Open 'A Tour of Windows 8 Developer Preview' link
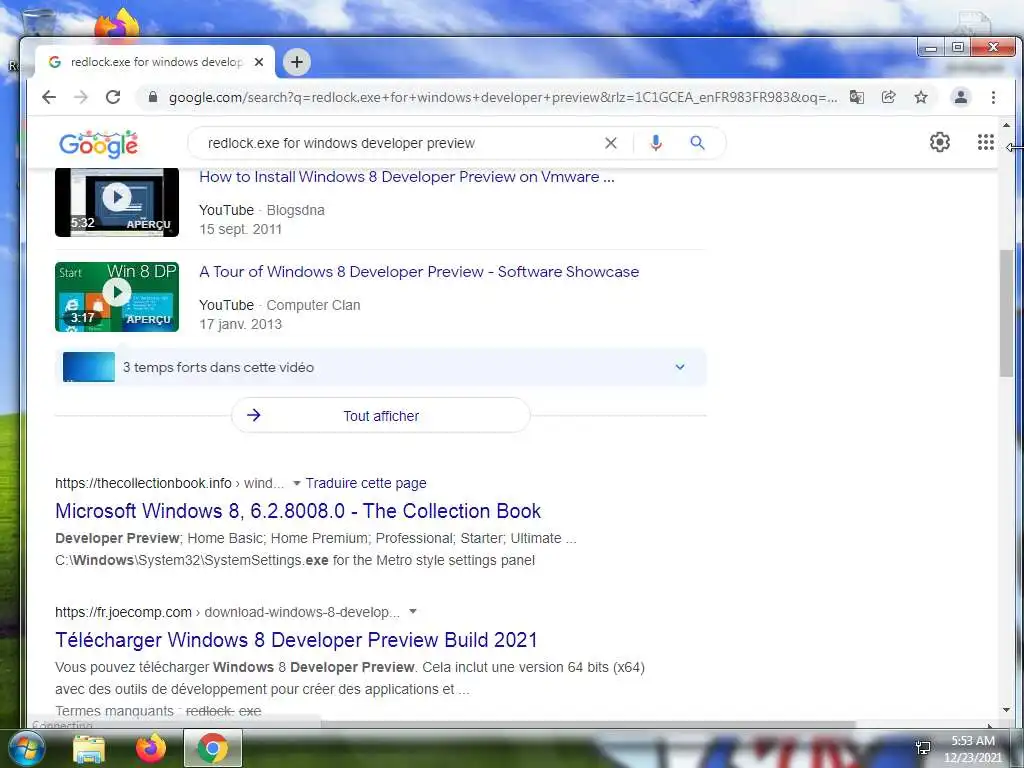This screenshot has width=1024, height=768. tap(419, 272)
